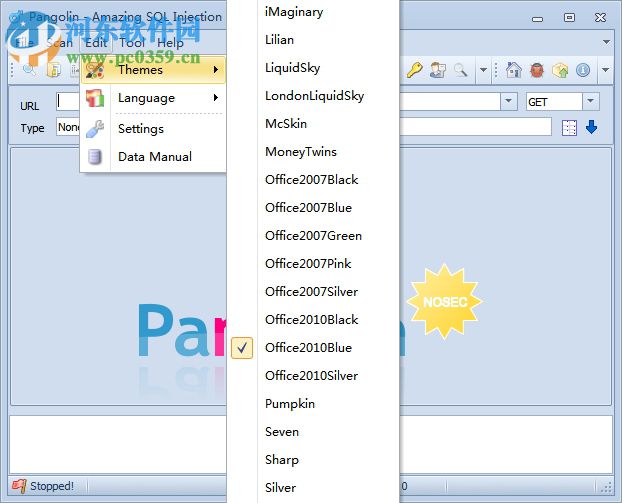Click the red ladybug bug icon
Screen dimensions: 622x503
click(537, 71)
